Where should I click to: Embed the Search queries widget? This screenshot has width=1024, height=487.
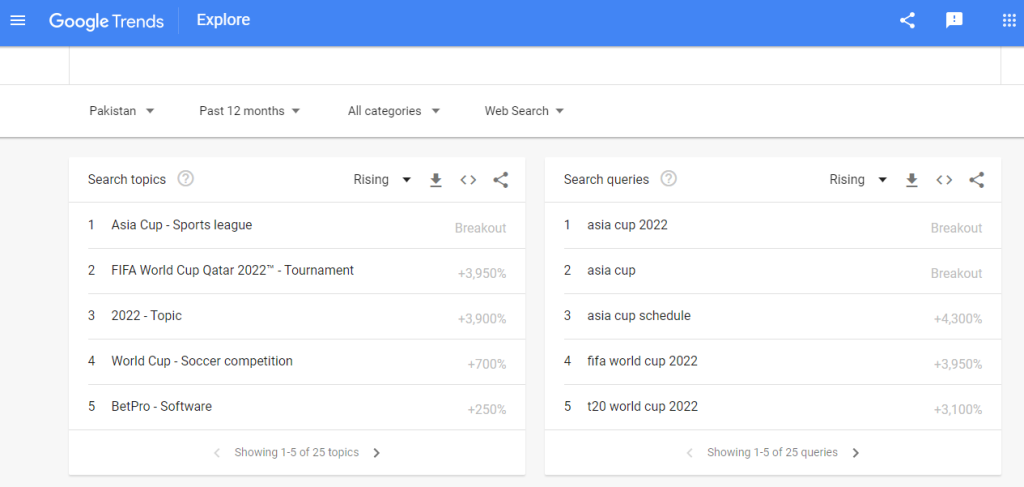point(944,180)
